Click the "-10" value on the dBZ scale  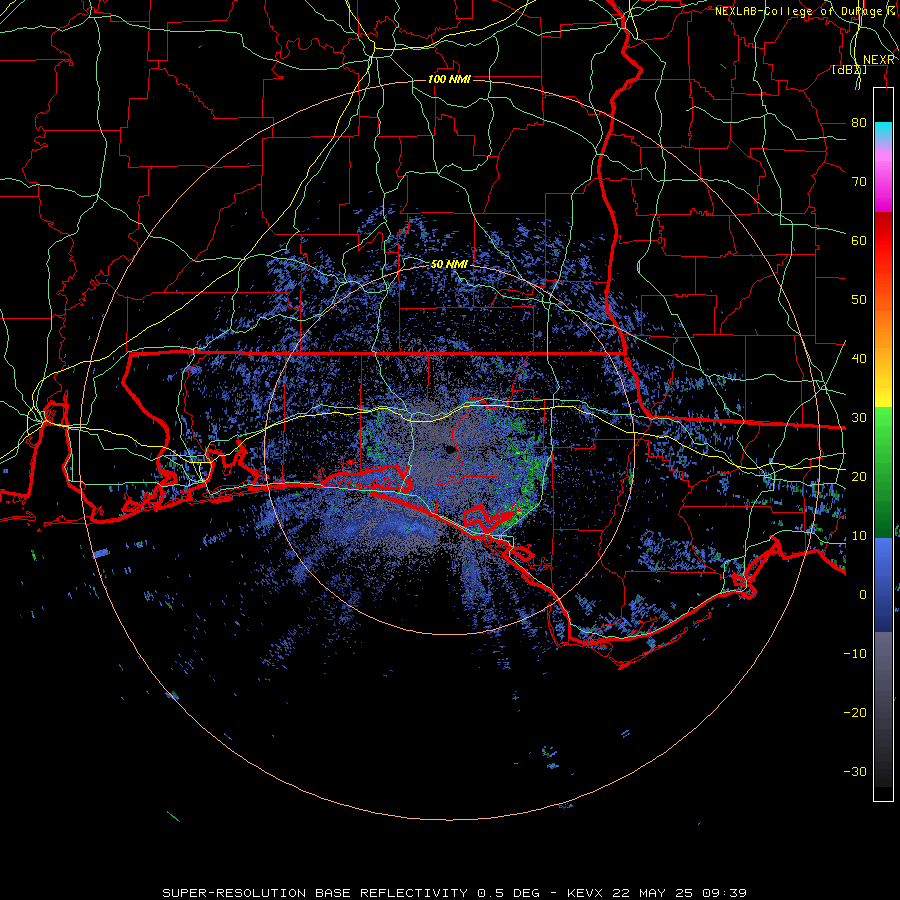pos(855,654)
